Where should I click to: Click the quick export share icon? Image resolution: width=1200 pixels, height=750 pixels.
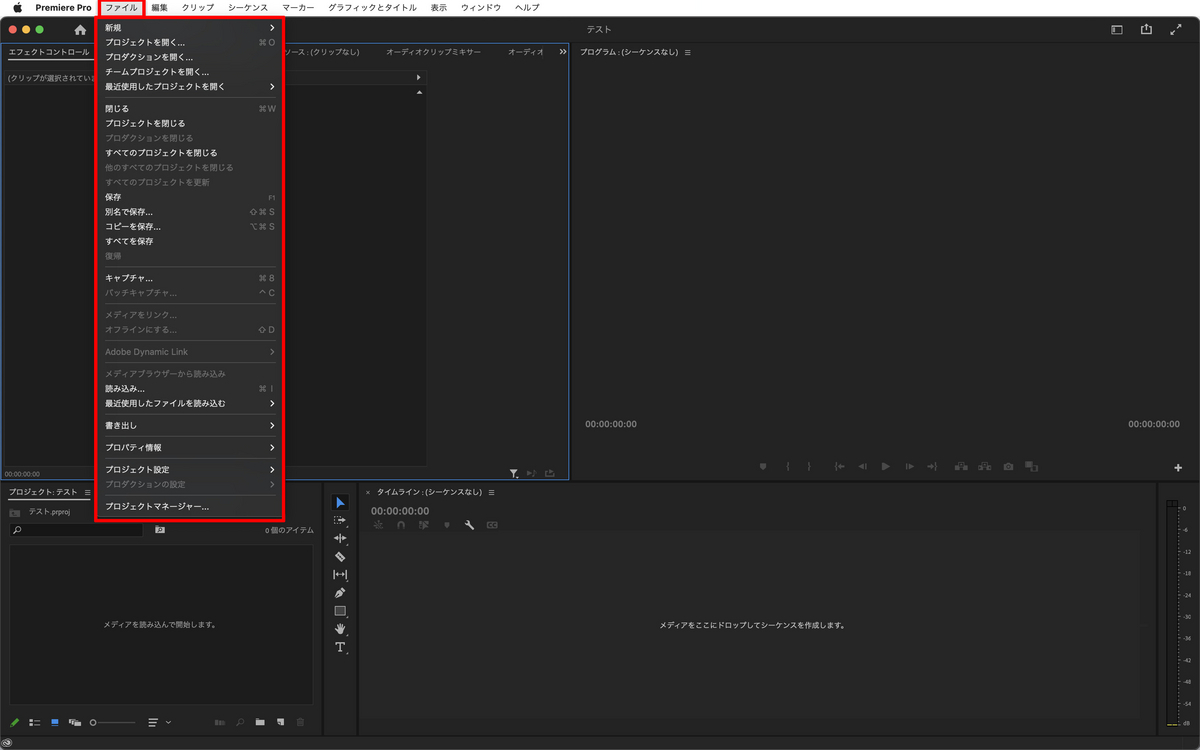click(x=1146, y=30)
